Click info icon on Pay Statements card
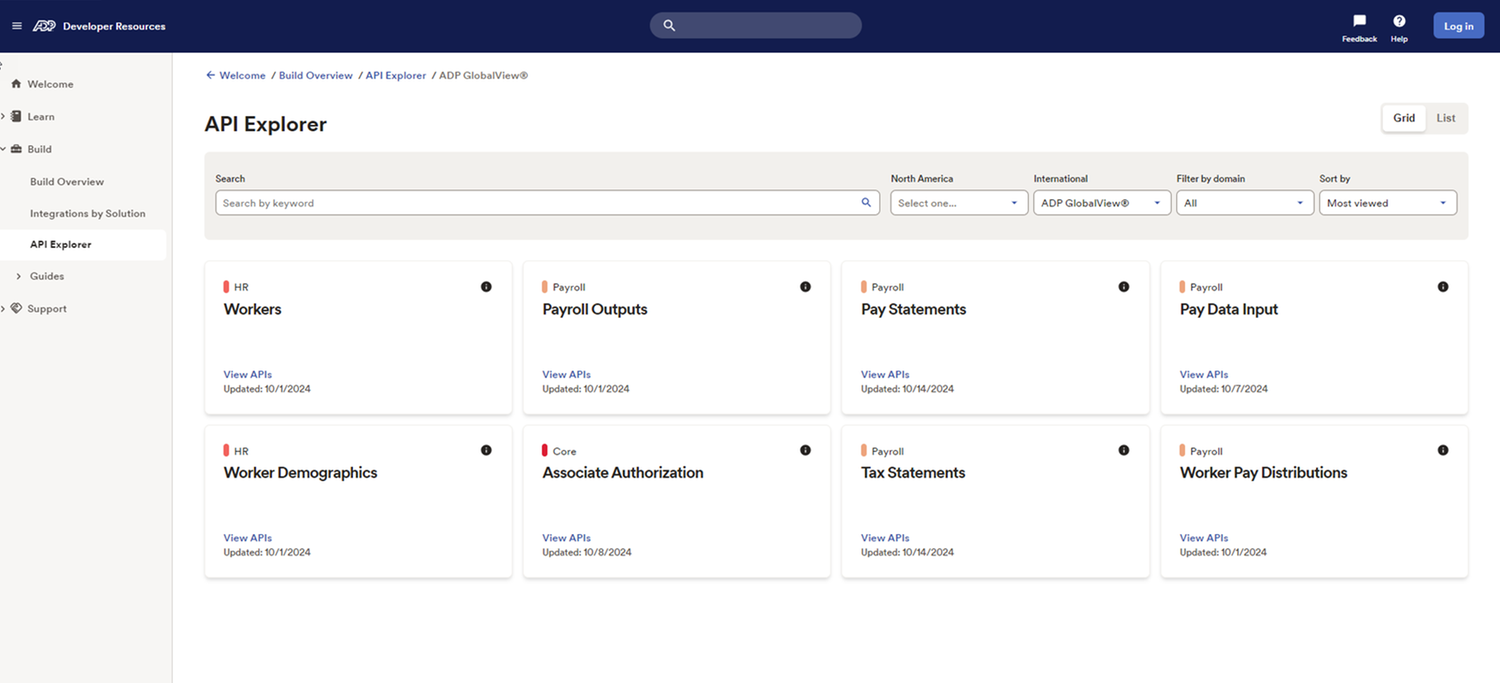The width and height of the screenshot is (1500, 683). tap(1124, 287)
